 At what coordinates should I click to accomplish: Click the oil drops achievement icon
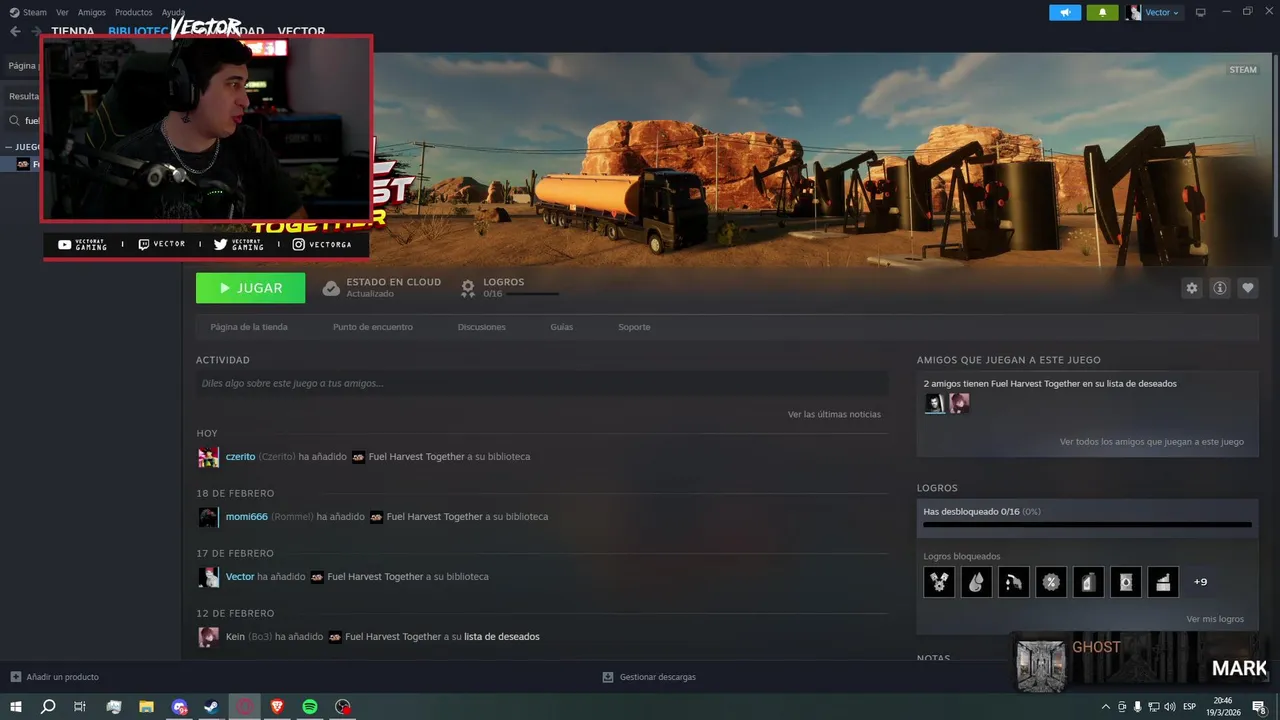[977, 582]
